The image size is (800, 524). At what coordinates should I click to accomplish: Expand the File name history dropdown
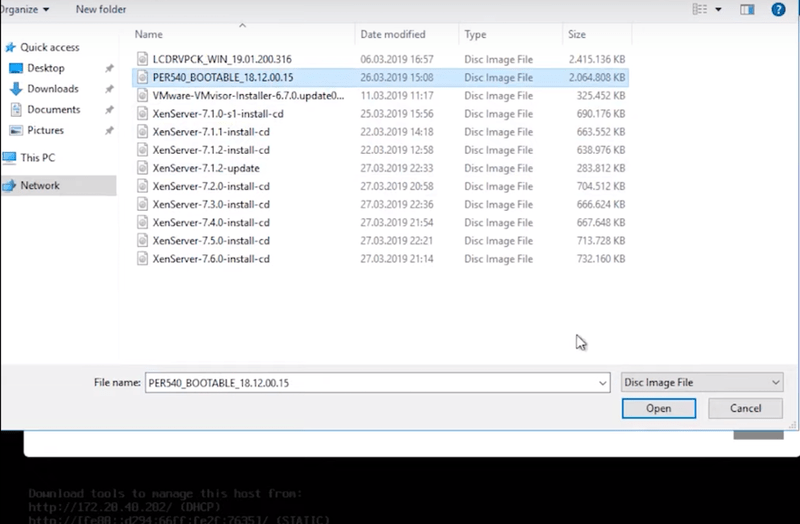tap(601, 383)
